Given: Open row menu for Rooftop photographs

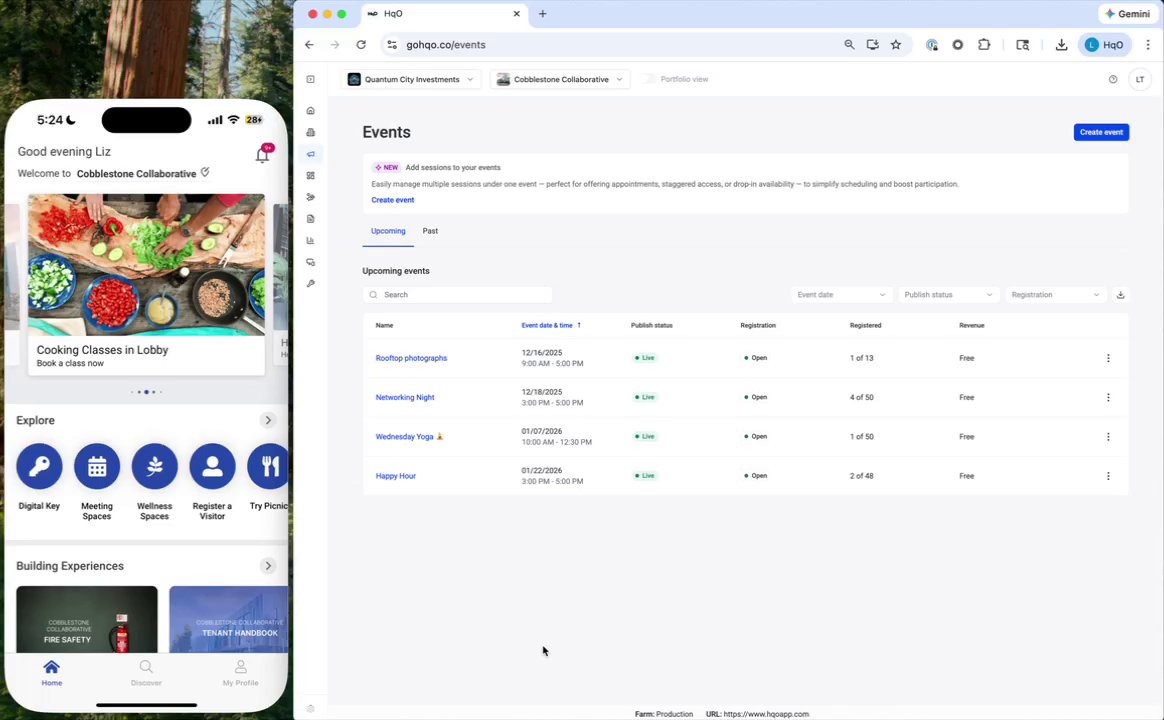Looking at the screenshot, I should click(1108, 358).
